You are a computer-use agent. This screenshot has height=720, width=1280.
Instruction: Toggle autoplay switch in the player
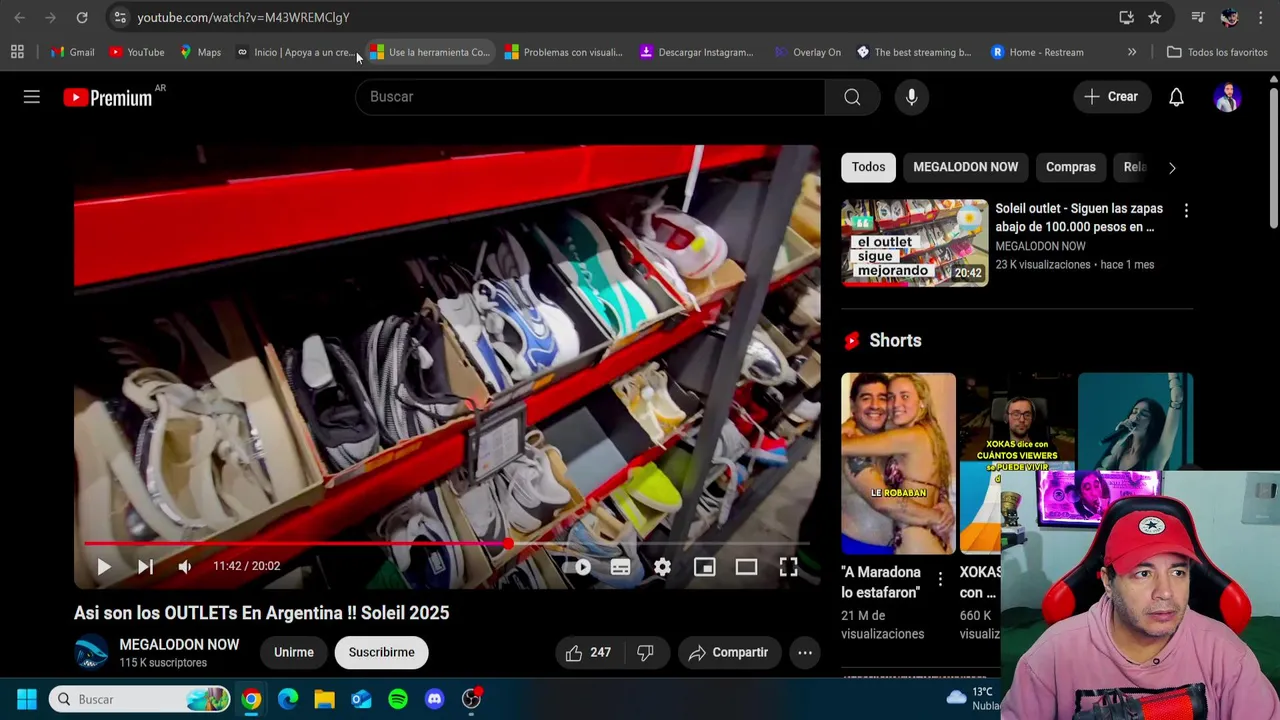tap(578, 567)
